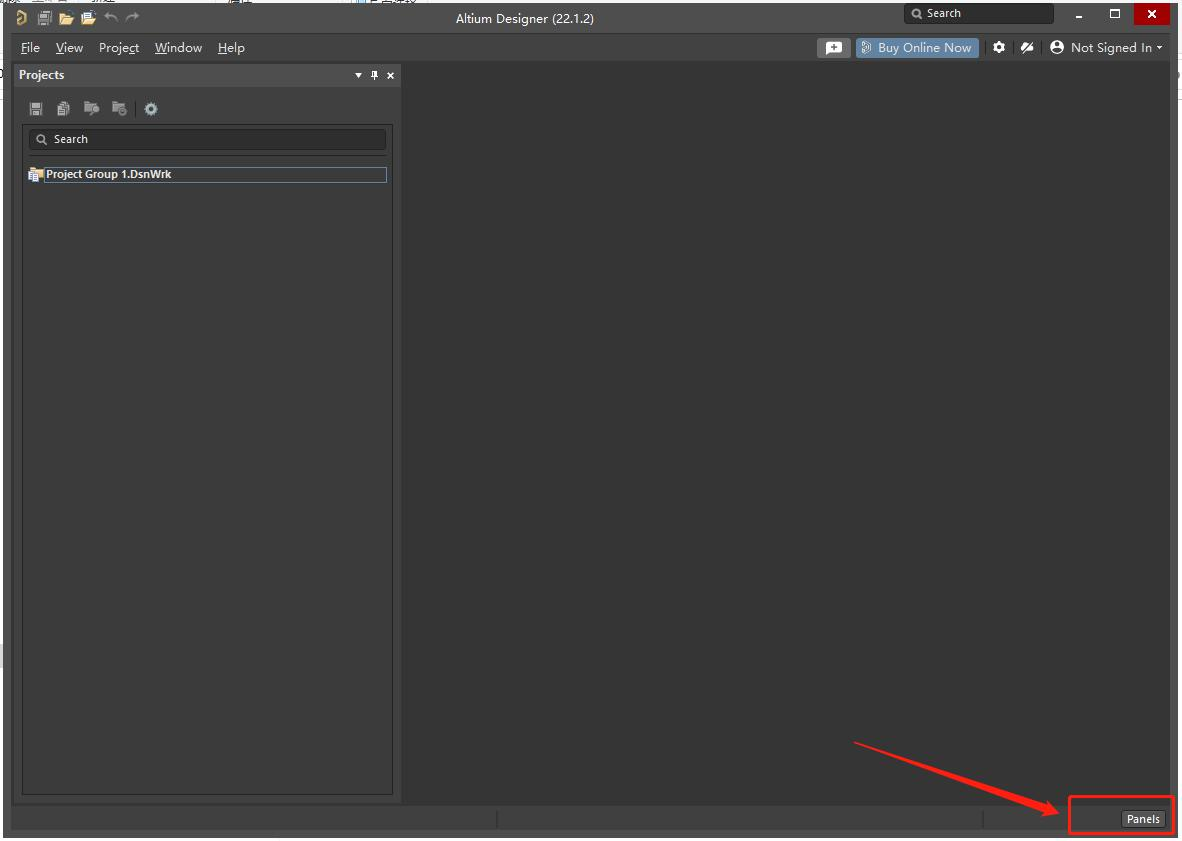Click the Altium logo icon in title bar
The width and height of the screenshot is (1182, 841).
[x=21, y=18]
